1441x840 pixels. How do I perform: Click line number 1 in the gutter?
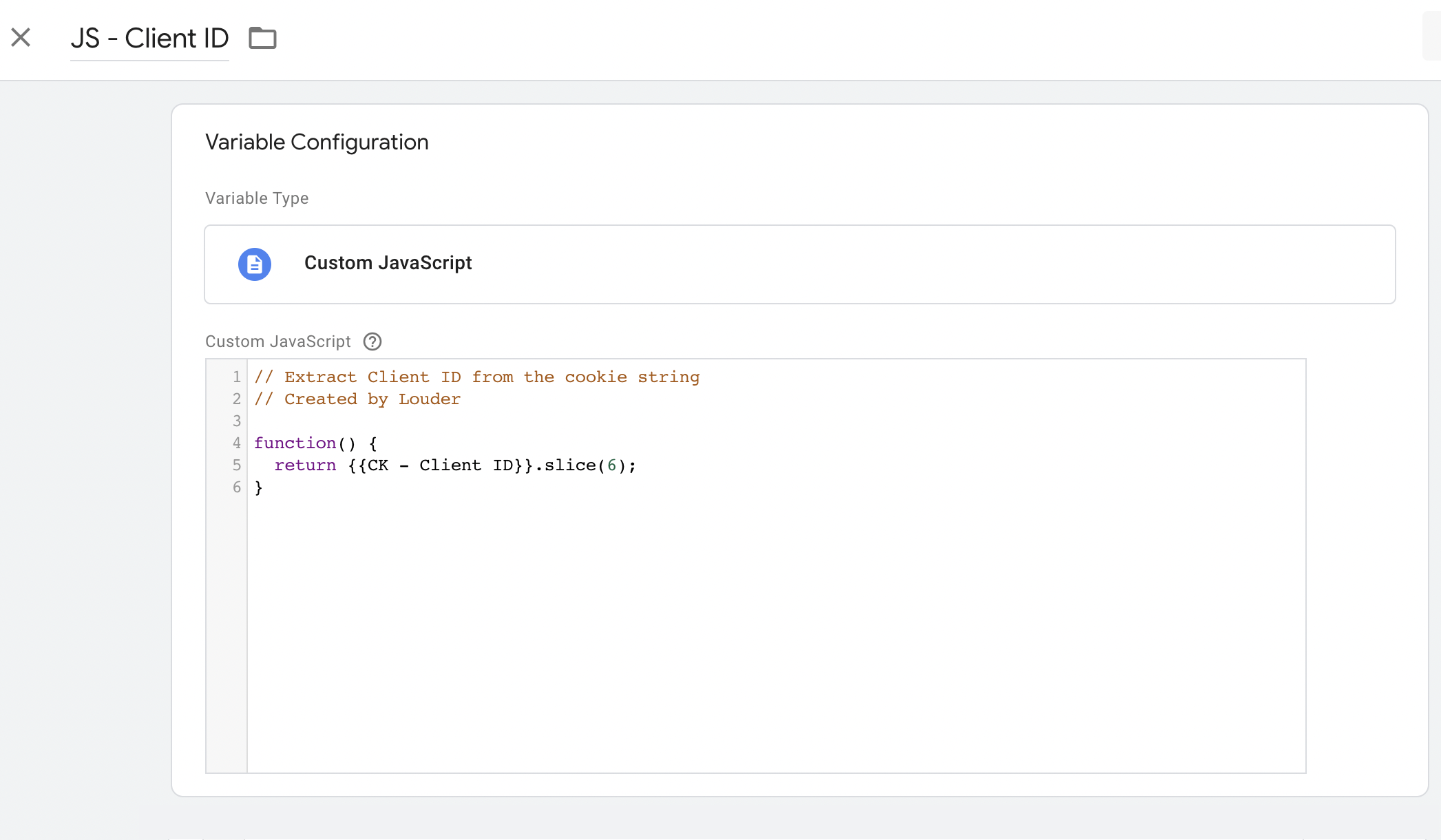pyautogui.click(x=237, y=377)
